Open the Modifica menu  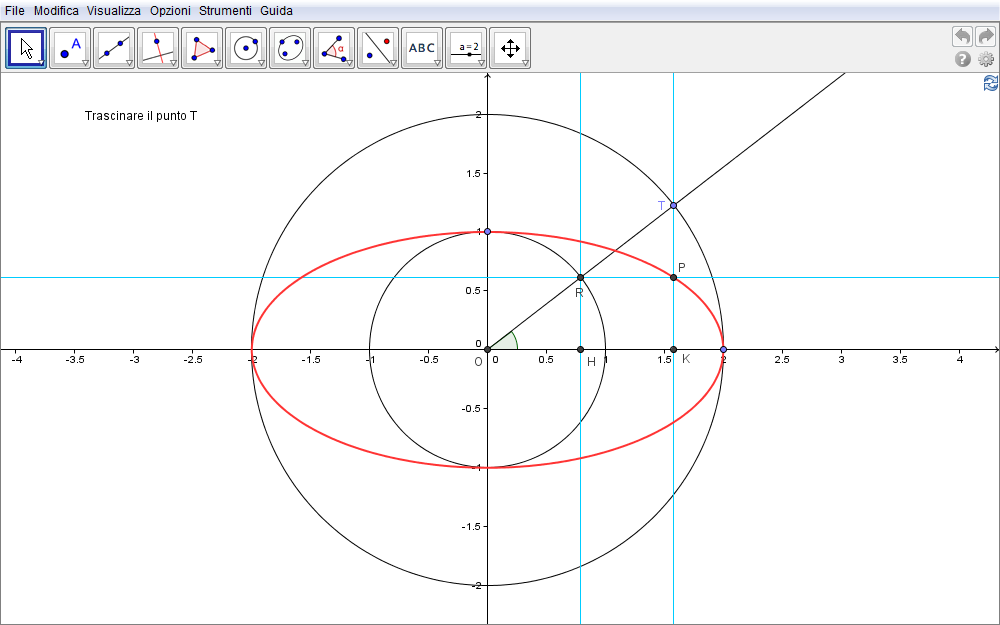pos(56,10)
